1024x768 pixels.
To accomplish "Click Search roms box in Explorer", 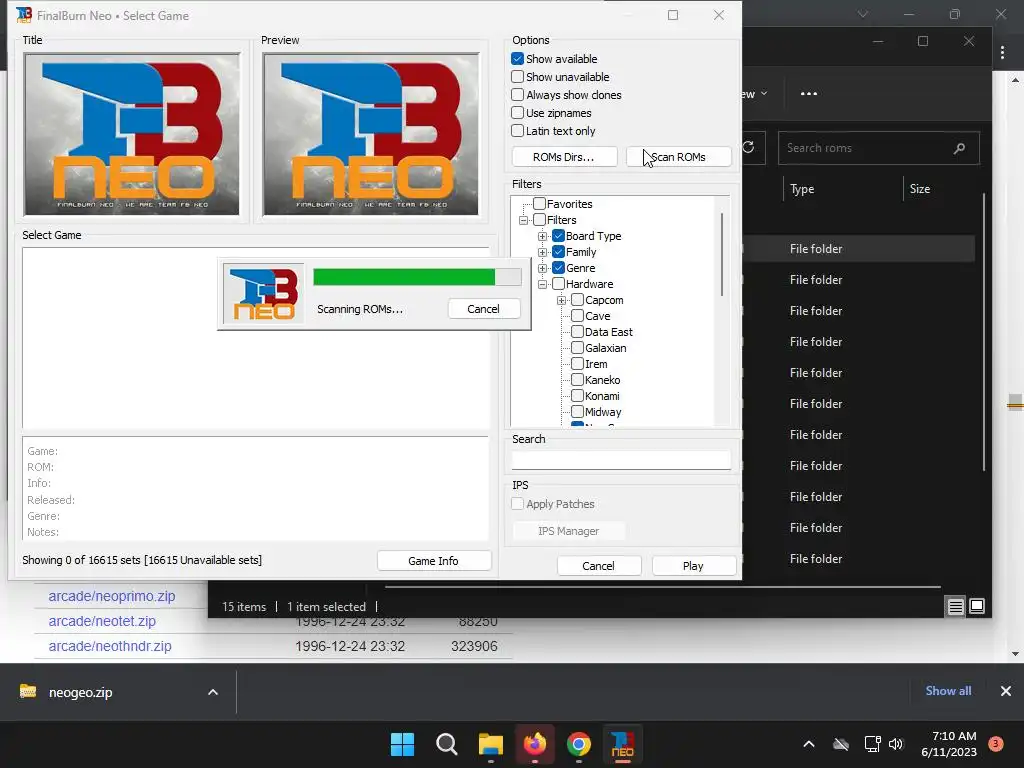I will (878, 148).
